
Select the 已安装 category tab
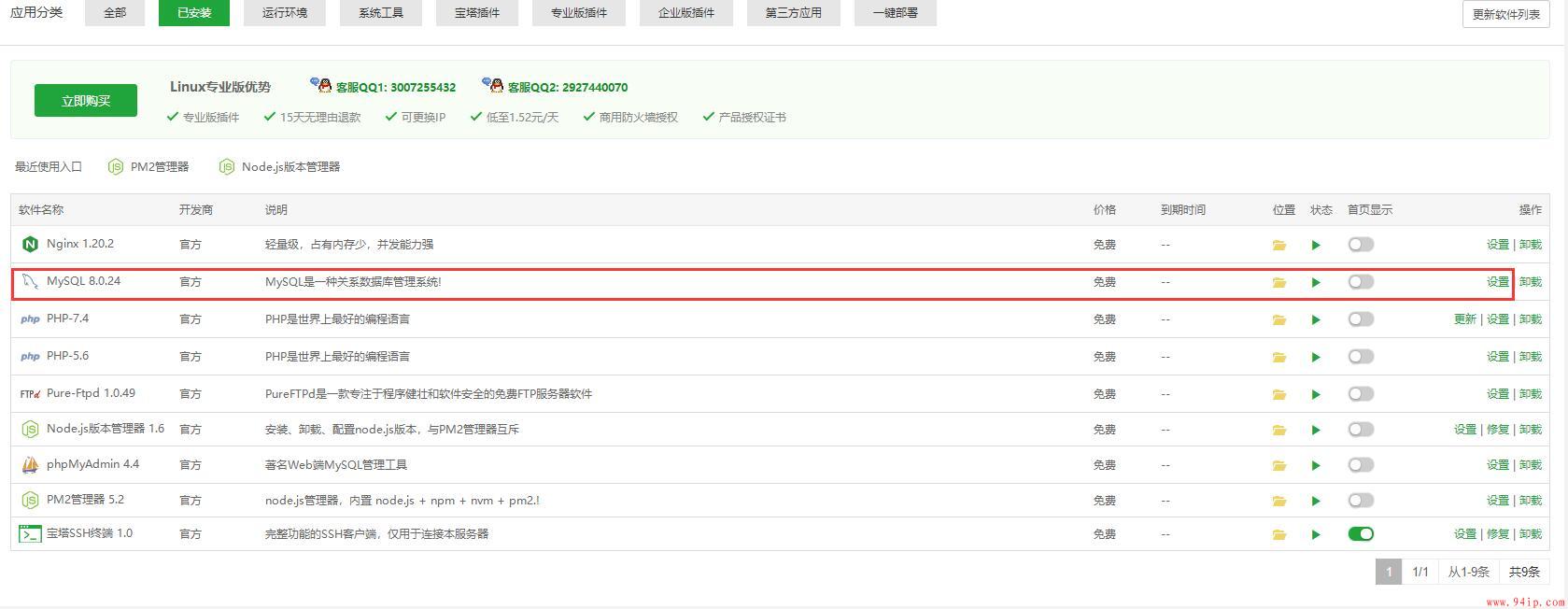[194, 13]
